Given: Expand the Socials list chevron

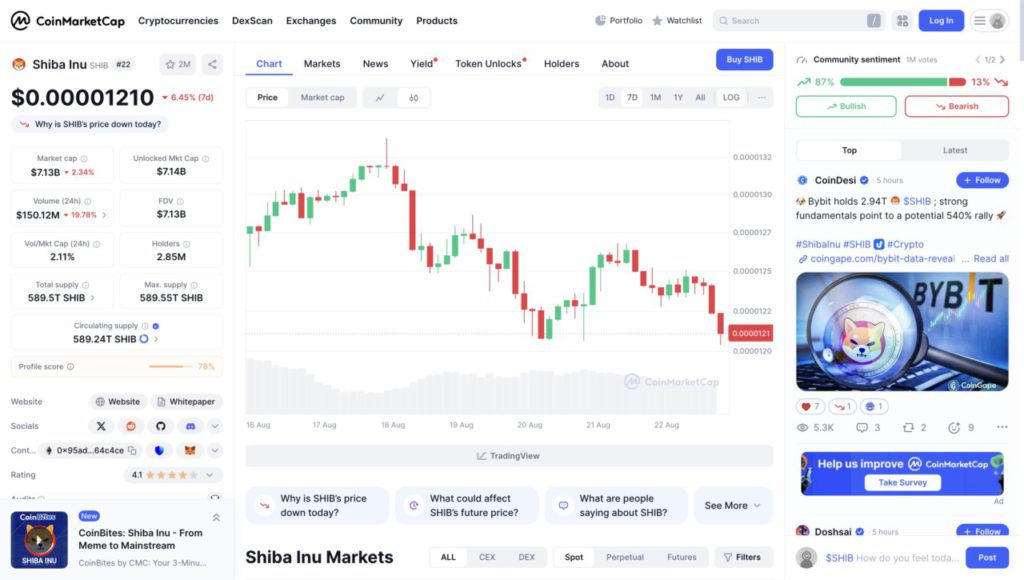Looking at the screenshot, I should (x=214, y=426).
